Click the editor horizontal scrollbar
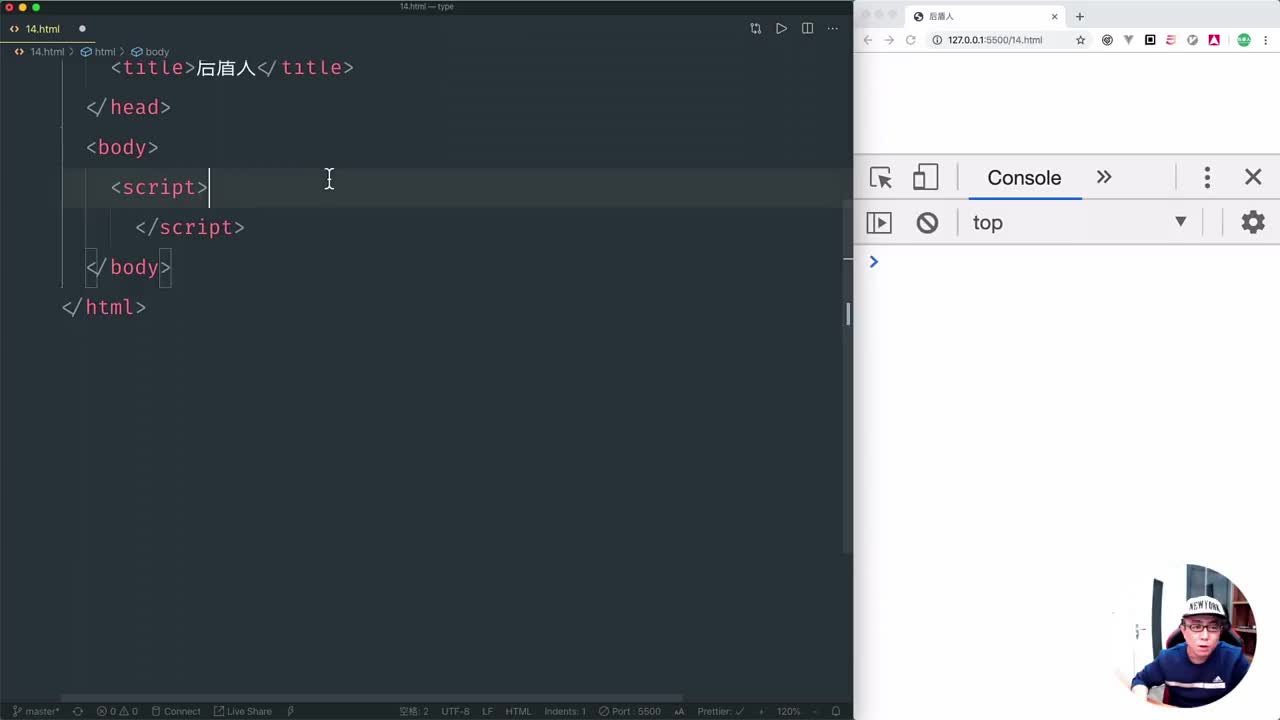The image size is (1280, 720). click(372, 698)
